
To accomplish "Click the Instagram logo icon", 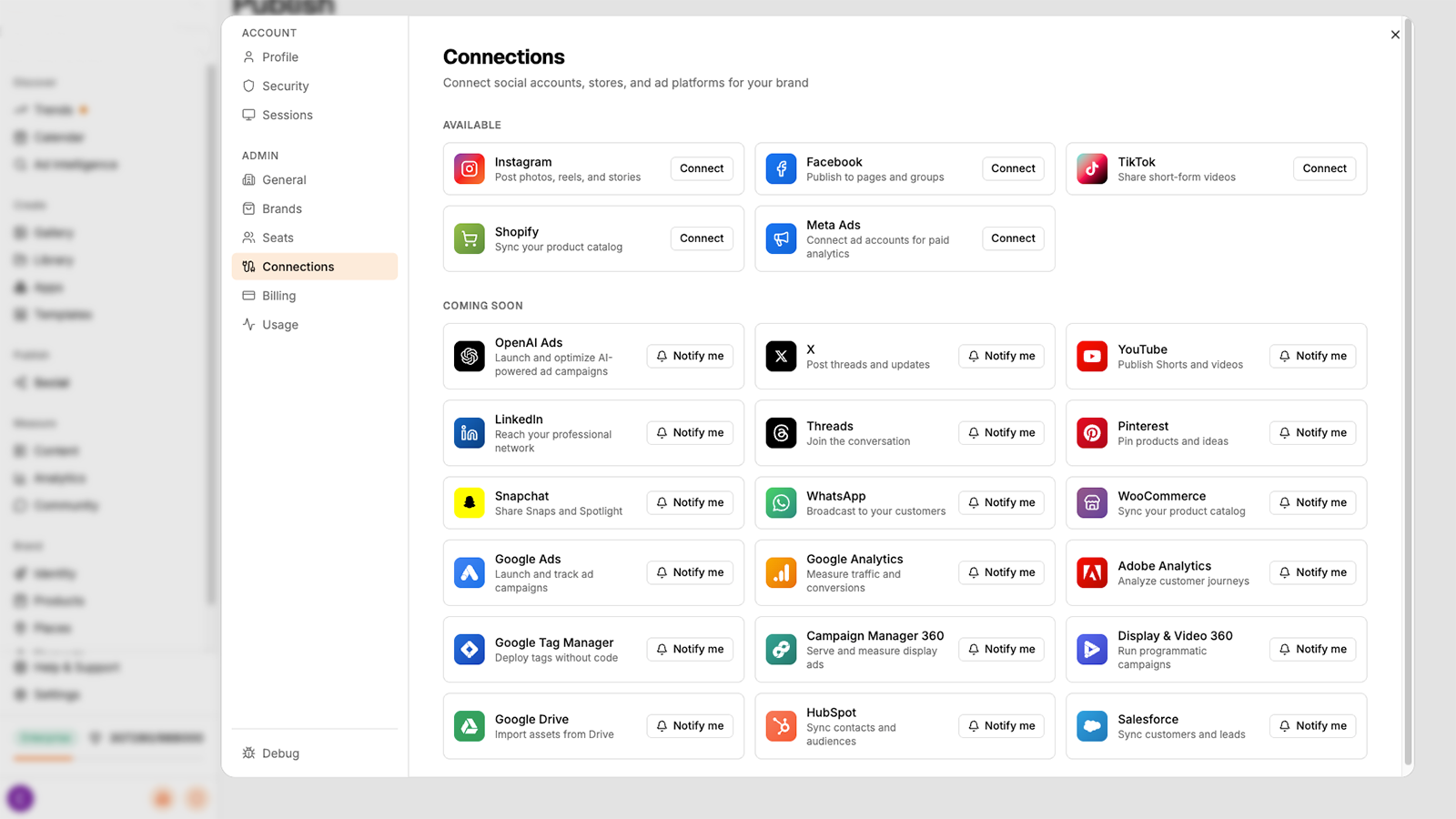I will [x=470, y=168].
